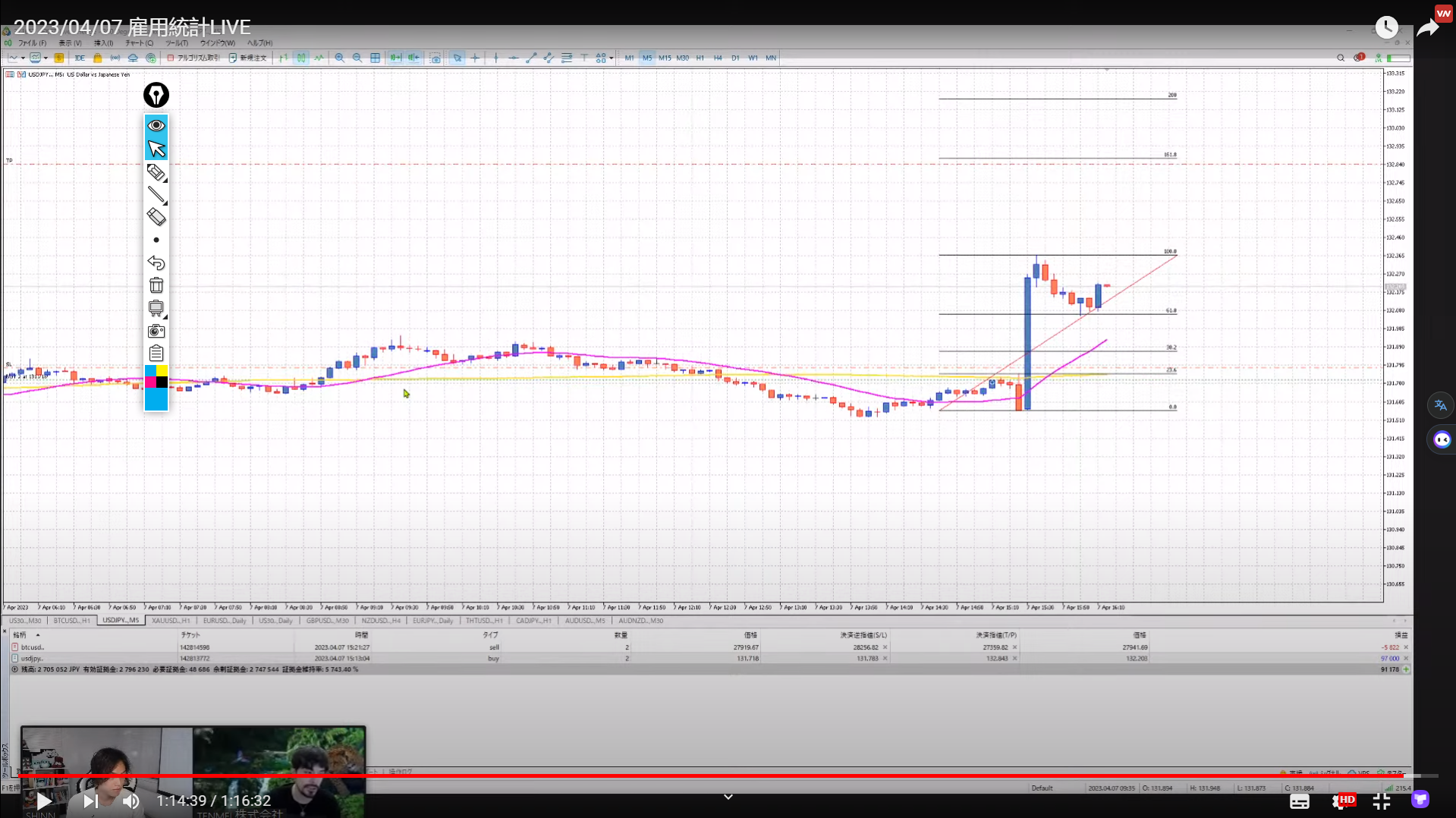
Task: Switch to the XAUUSD H1 chart tab
Action: (171, 621)
